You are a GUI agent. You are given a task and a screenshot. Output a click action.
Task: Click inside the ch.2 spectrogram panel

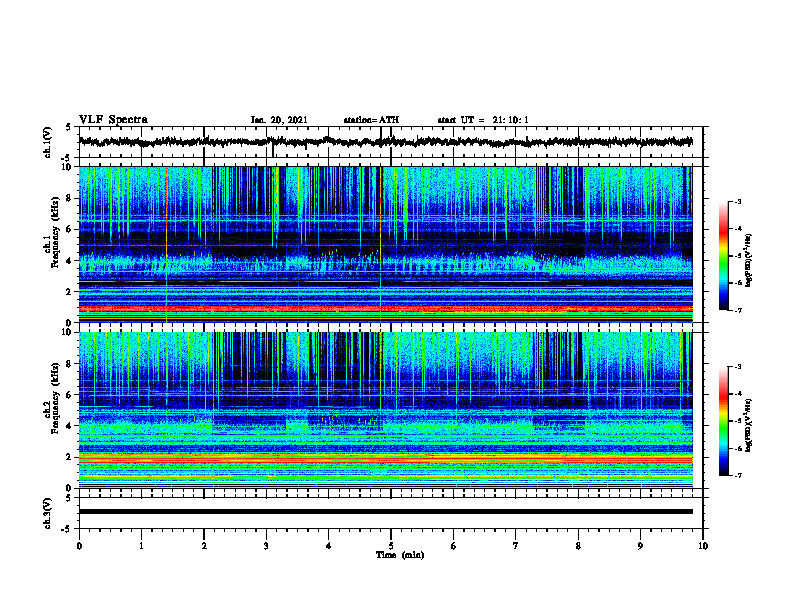[385, 410]
